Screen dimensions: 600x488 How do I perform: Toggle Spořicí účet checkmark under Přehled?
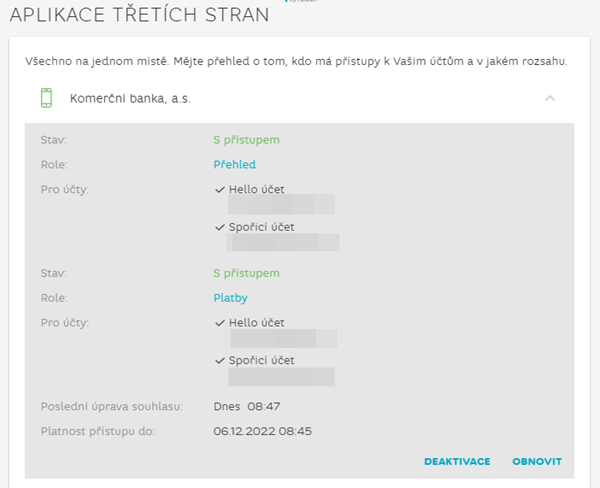pyautogui.click(x=220, y=227)
